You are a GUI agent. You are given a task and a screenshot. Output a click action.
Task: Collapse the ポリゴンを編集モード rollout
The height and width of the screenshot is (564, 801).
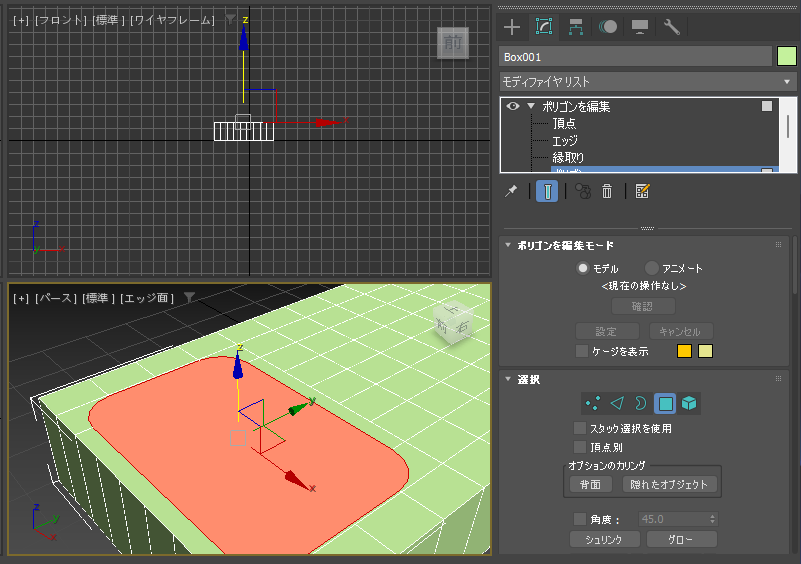(508, 245)
